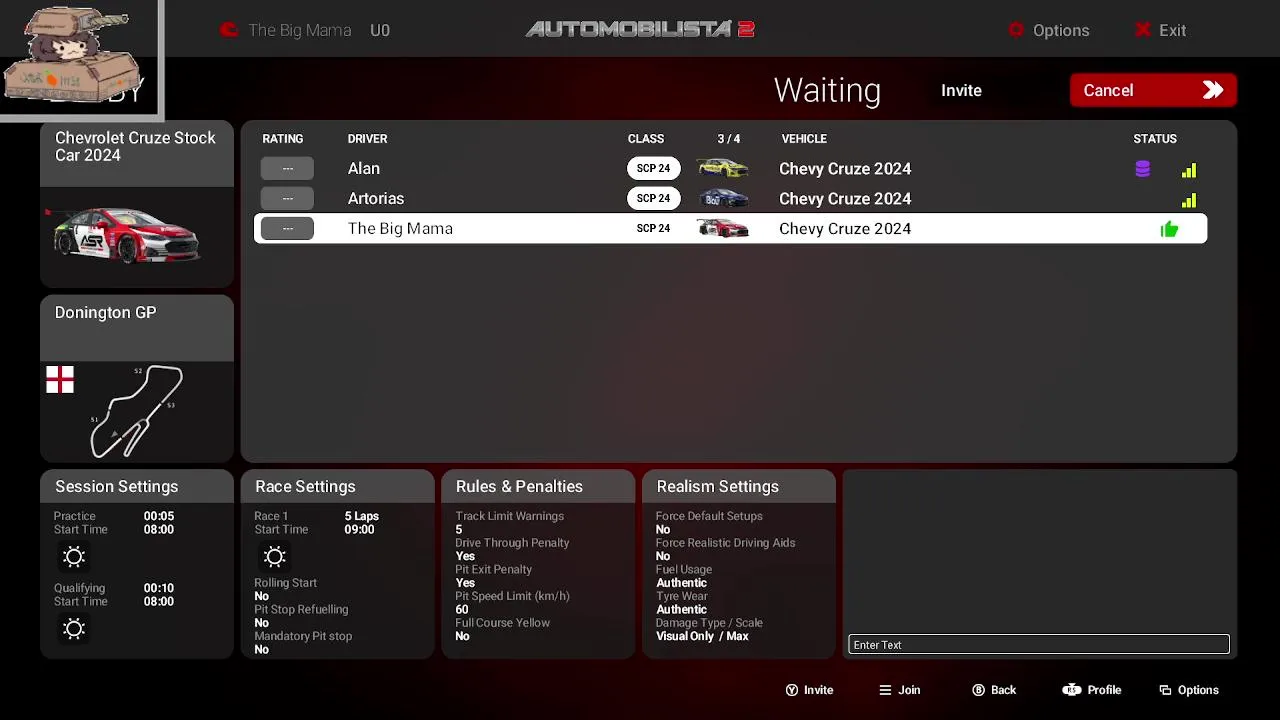
Task: Open the Session Settings panel header
Action: (137, 486)
